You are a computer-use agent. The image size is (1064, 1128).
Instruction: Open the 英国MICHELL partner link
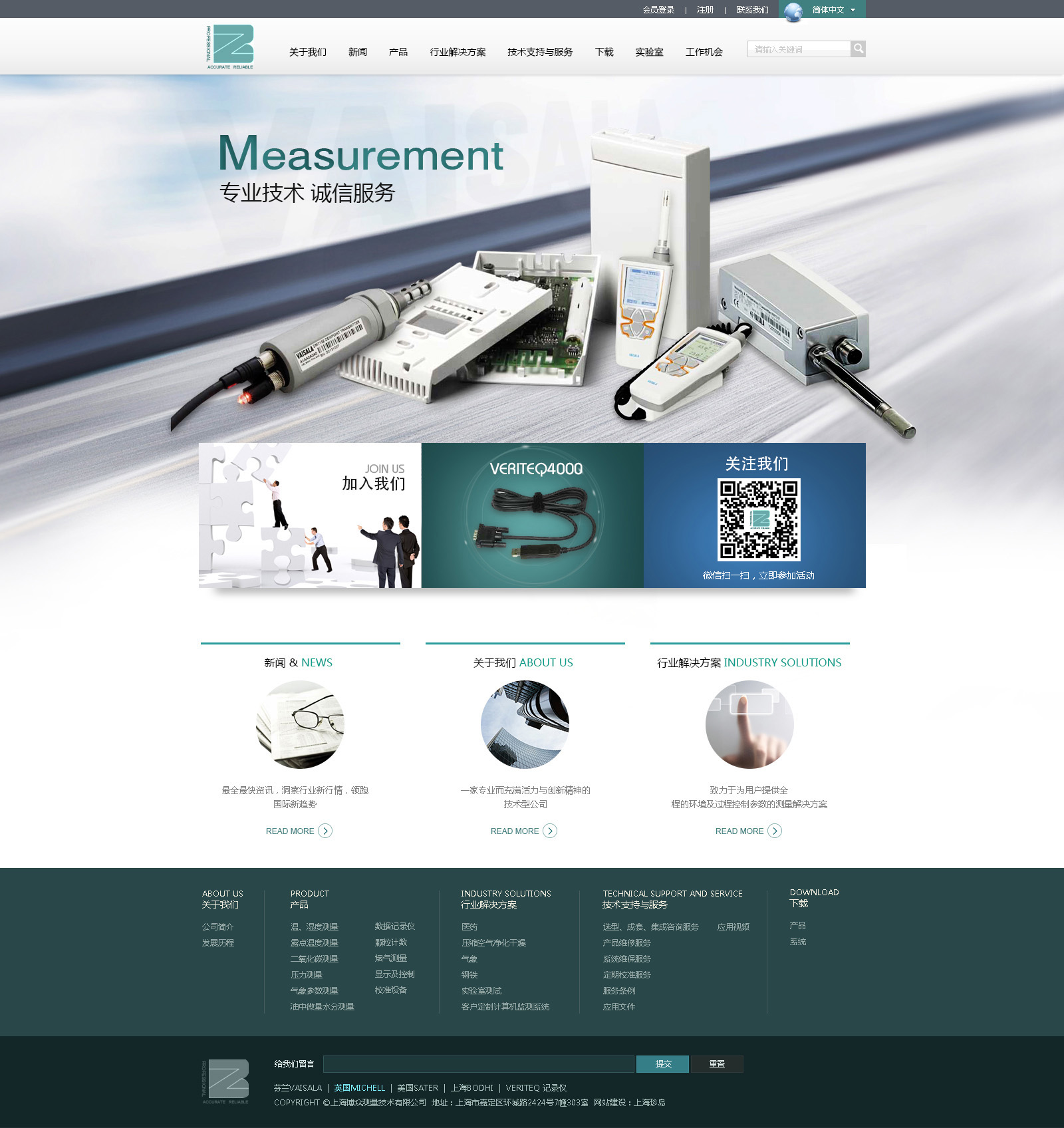(360, 1087)
